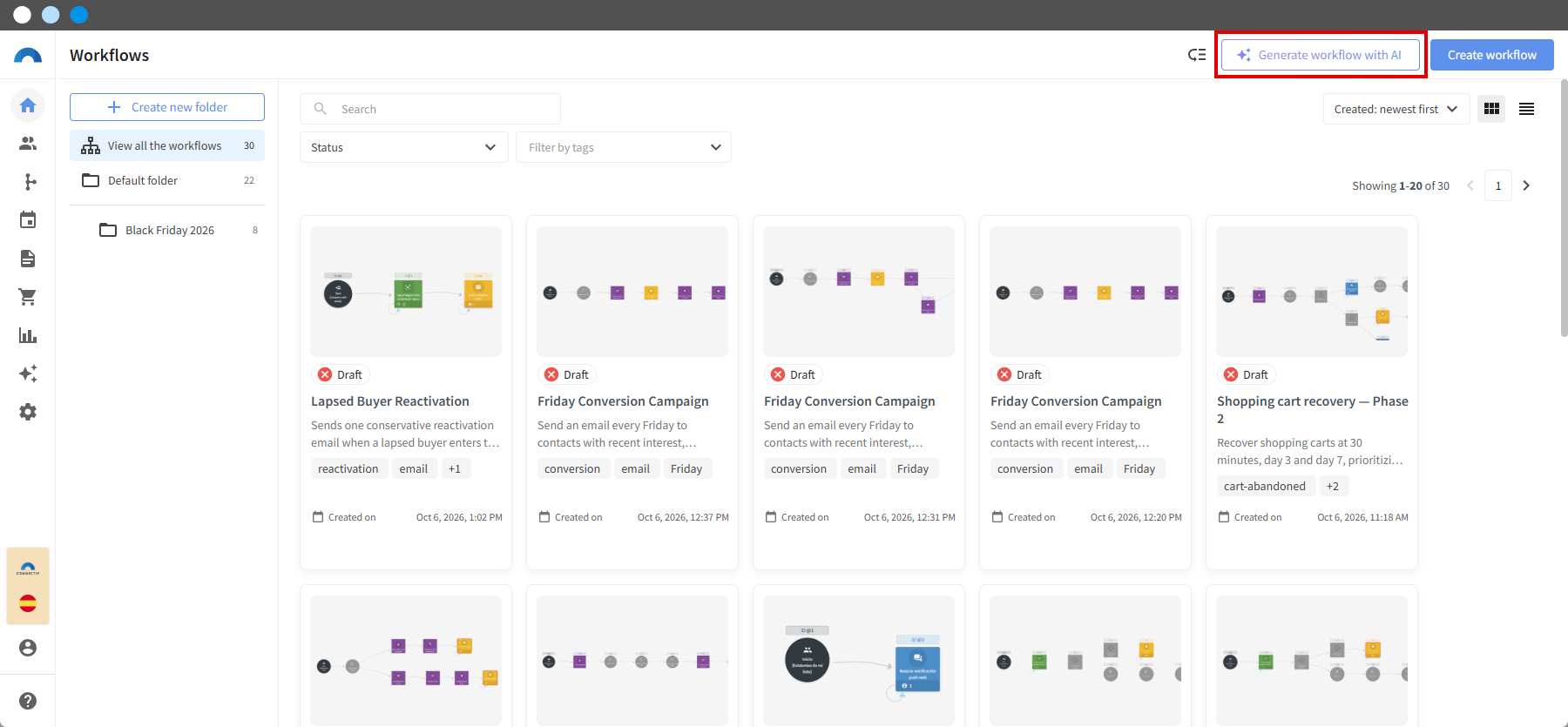The width and height of the screenshot is (1568, 727).
Task: Click Shopping cart recovery workflow thumbnail
Action: click(1312, 292)
